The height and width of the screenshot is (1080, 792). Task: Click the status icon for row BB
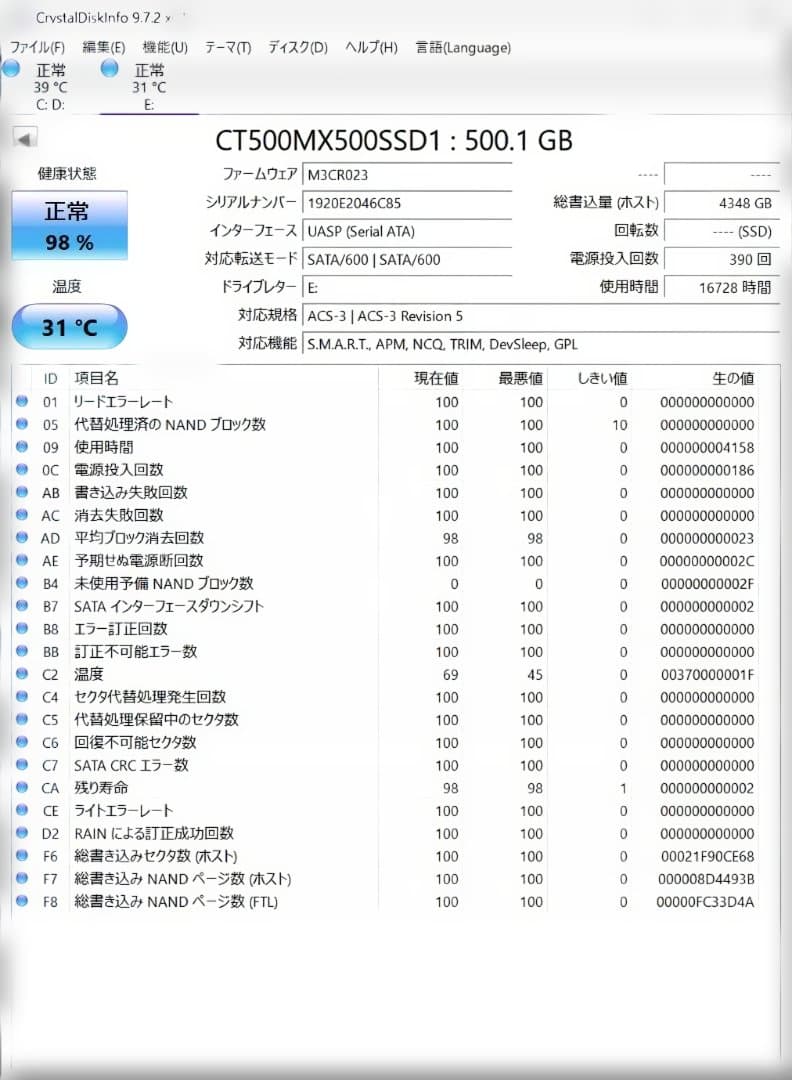coord(22,651)
